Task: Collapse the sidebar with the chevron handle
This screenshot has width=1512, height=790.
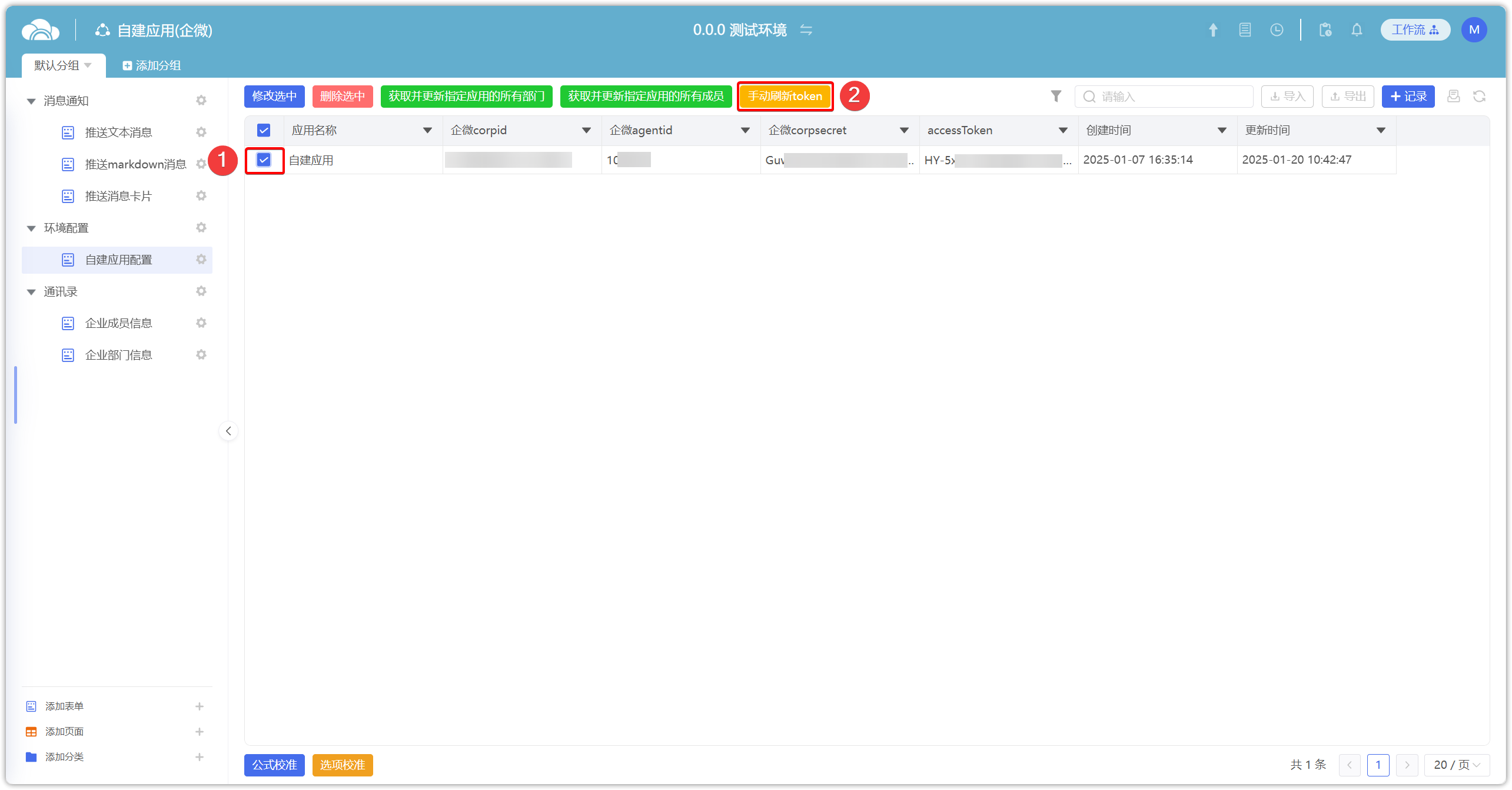Action: 228,431
